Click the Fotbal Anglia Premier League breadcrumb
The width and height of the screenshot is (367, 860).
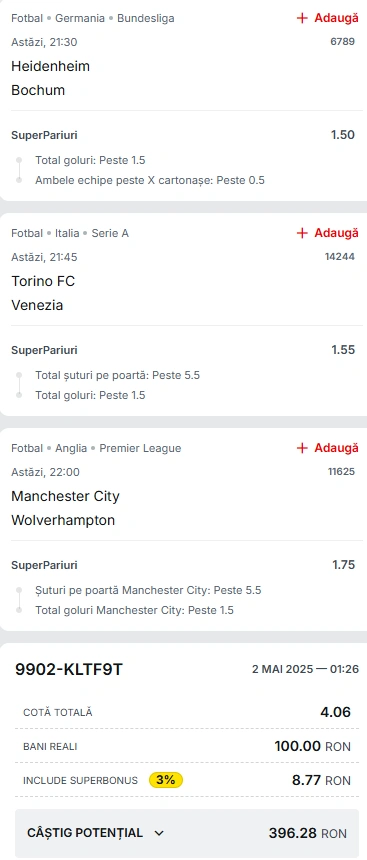click(96, 448)
